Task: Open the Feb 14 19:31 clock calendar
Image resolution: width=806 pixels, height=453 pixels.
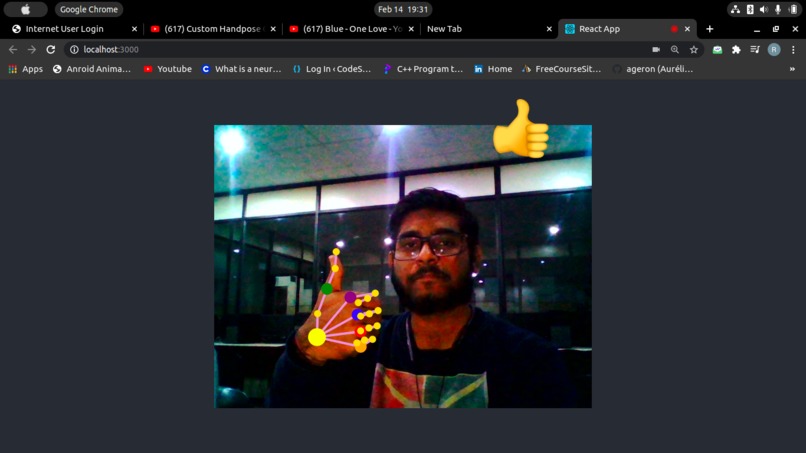Action: coord(403,9)
